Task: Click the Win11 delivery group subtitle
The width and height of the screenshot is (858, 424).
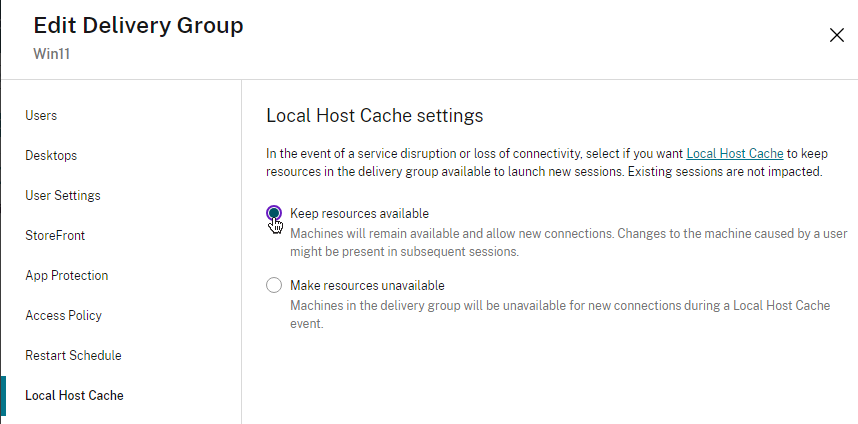Action: click(x=51, y=54)
